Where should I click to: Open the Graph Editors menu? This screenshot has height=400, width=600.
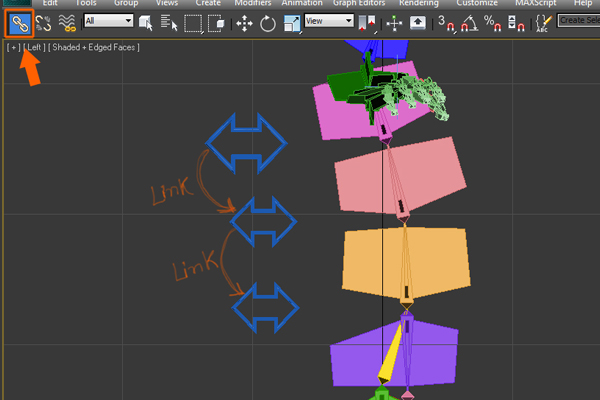point(359,3)
